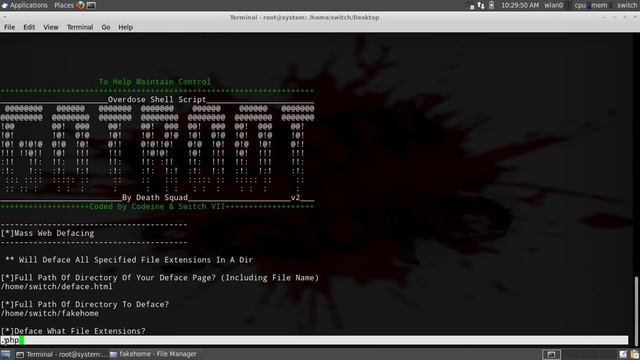Open the clipboard manager icon in bottom panel
Screen dimensions: 640x360
635,354
